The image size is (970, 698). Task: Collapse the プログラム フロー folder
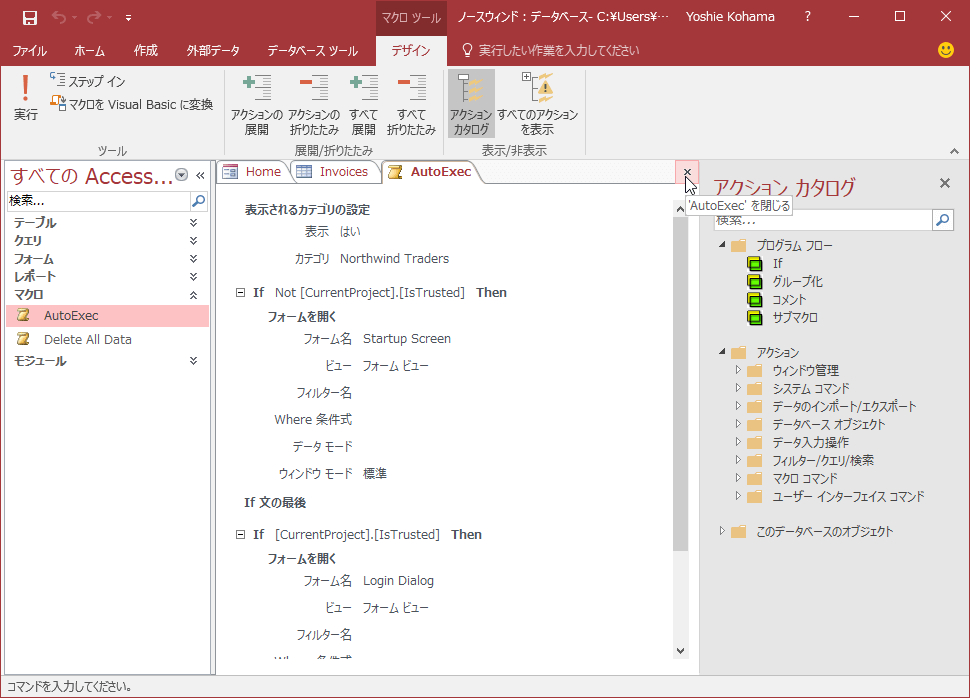pos(722,245)
